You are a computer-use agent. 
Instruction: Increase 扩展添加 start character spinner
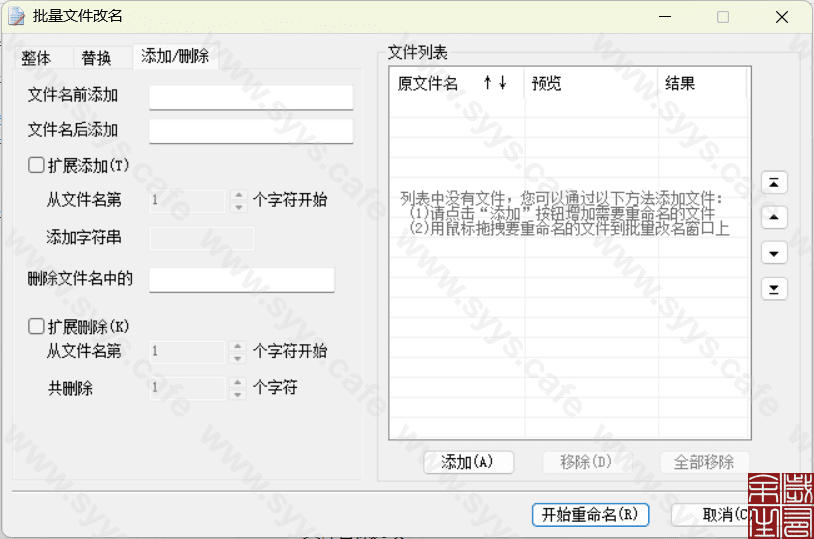238,195
